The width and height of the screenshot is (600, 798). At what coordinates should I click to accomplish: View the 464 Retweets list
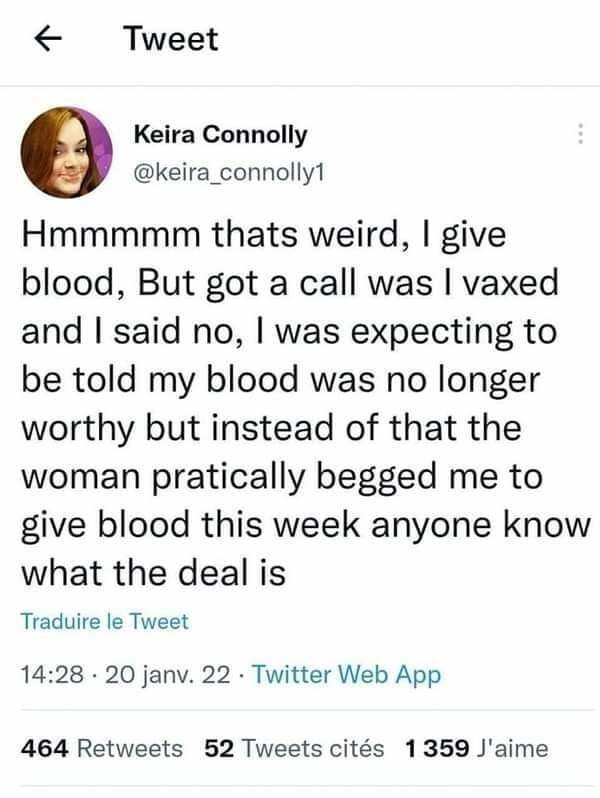click(x=101, y=747)
